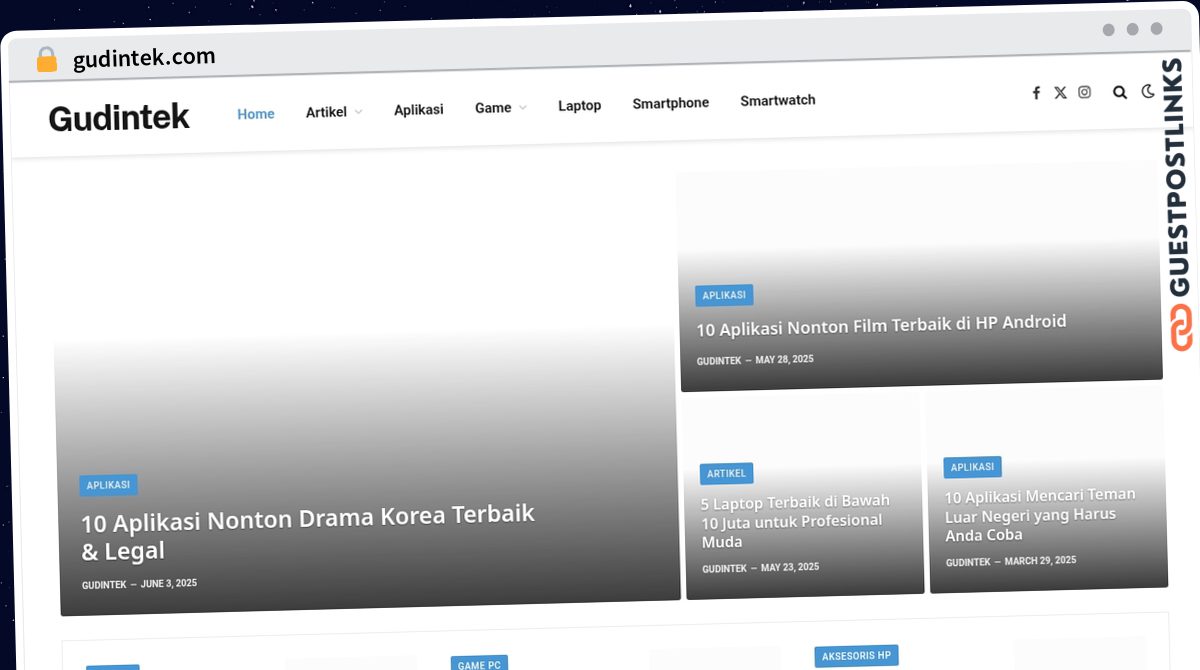Activate the APLIKASI category badge on main article
1200x670 pixels.
[x=108, y=485]
